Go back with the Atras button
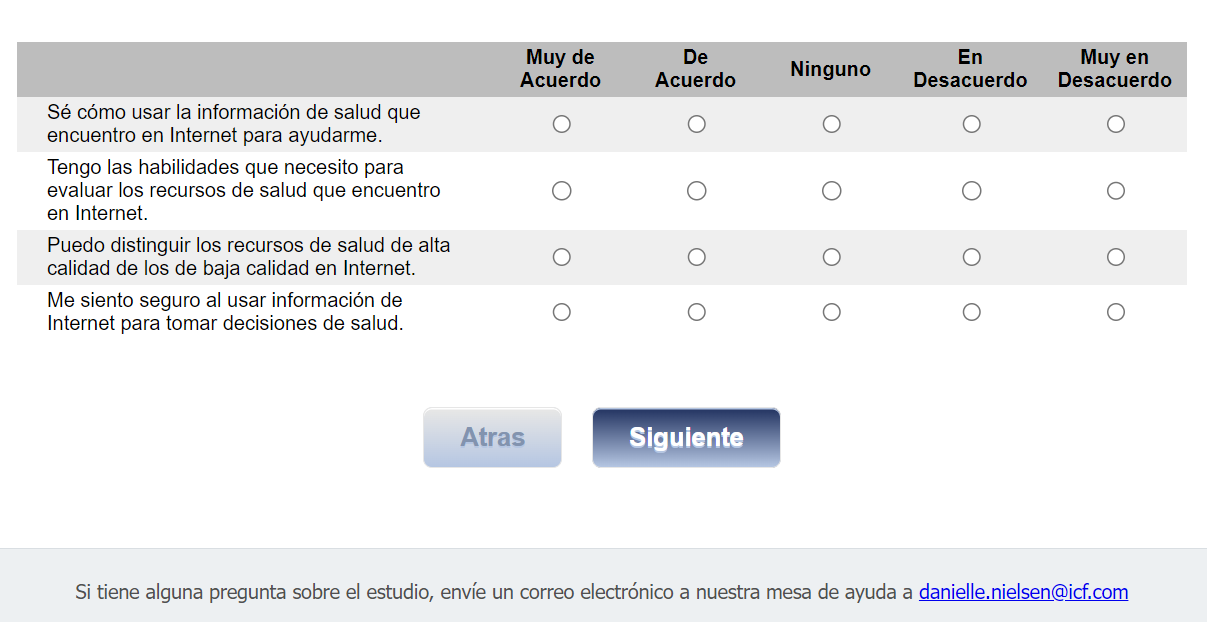The width and height of the screenshot is (1207, 622). pos(492,437)
